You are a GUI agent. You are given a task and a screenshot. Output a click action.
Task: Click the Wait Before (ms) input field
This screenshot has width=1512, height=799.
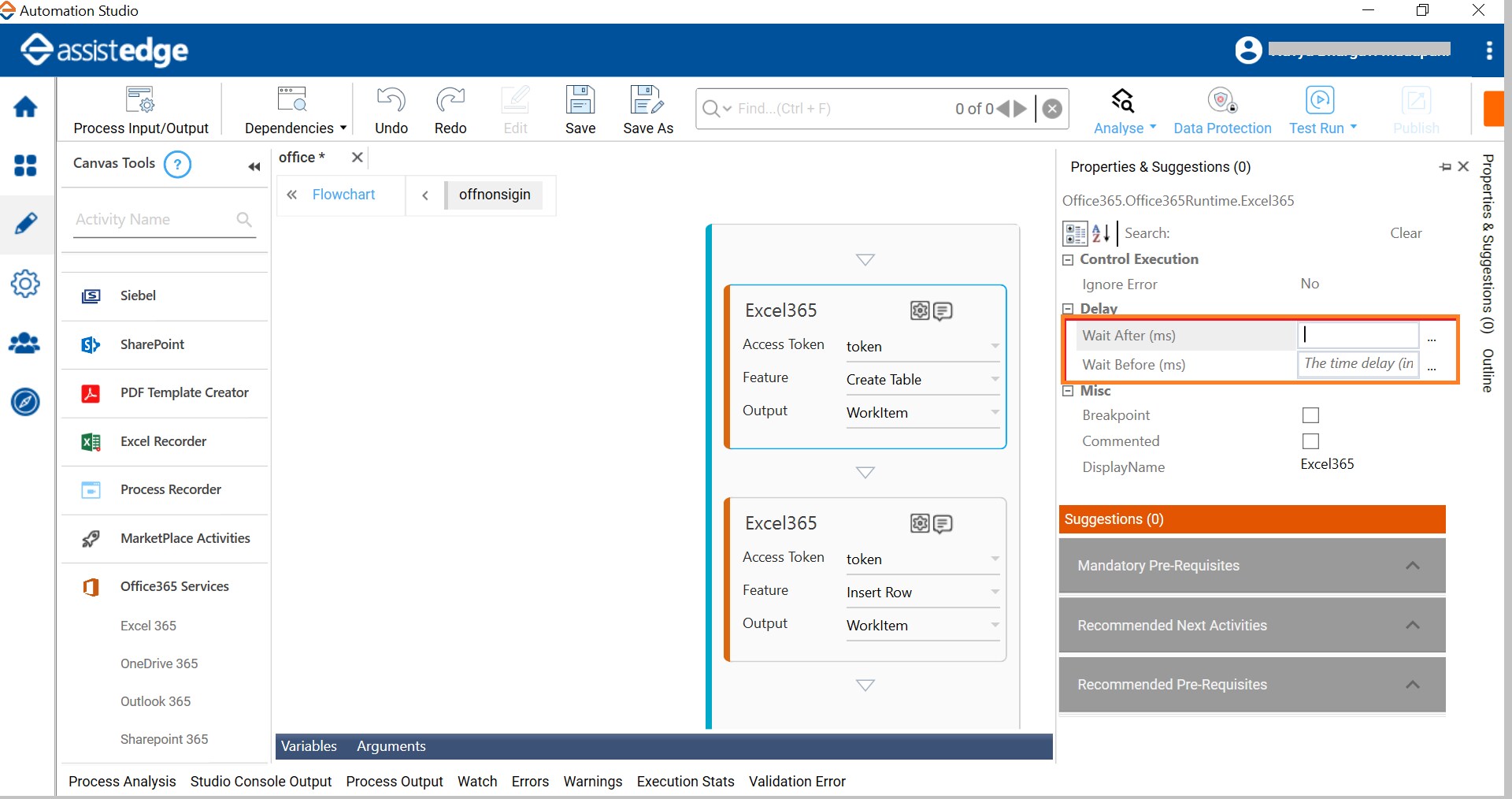pos(1358,364)
